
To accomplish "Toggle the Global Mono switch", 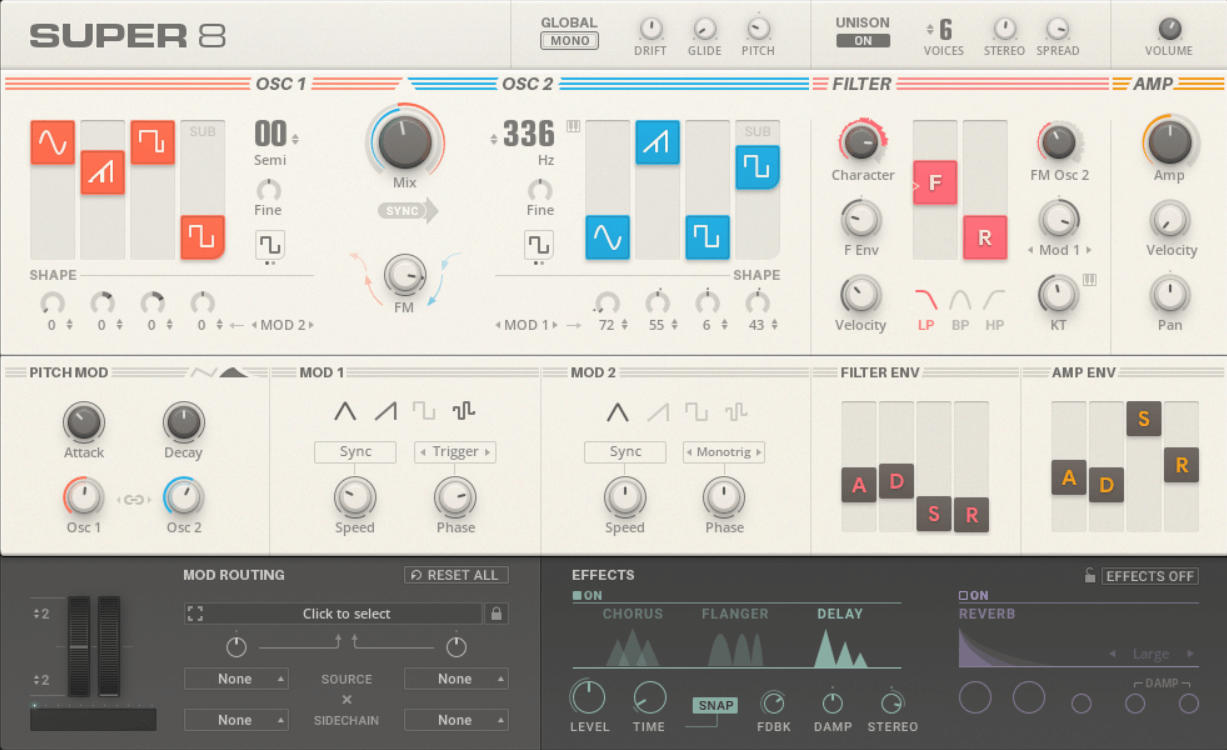I will point(569,41).
